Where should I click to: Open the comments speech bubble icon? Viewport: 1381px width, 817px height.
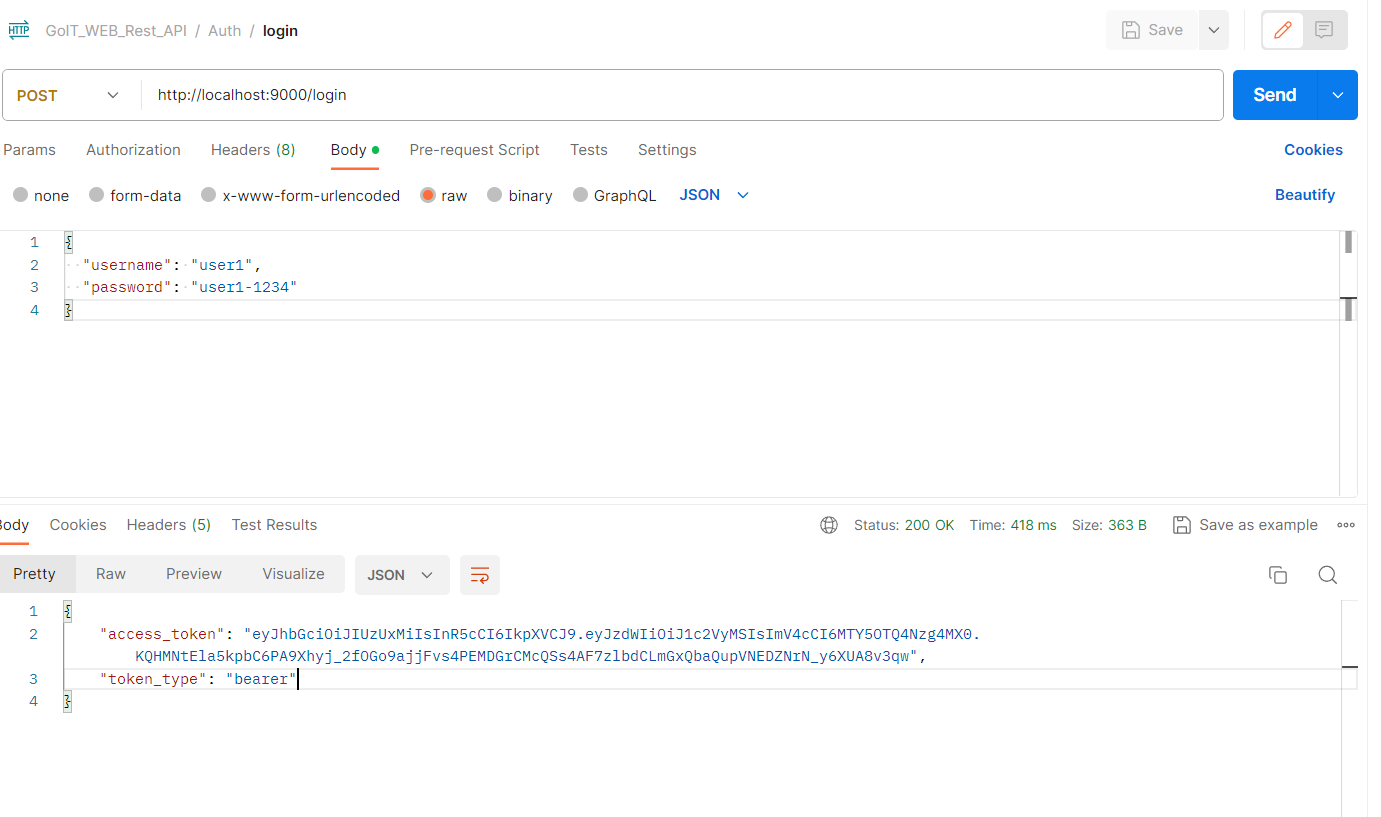pyautogui.click(x=1324, y=30)
